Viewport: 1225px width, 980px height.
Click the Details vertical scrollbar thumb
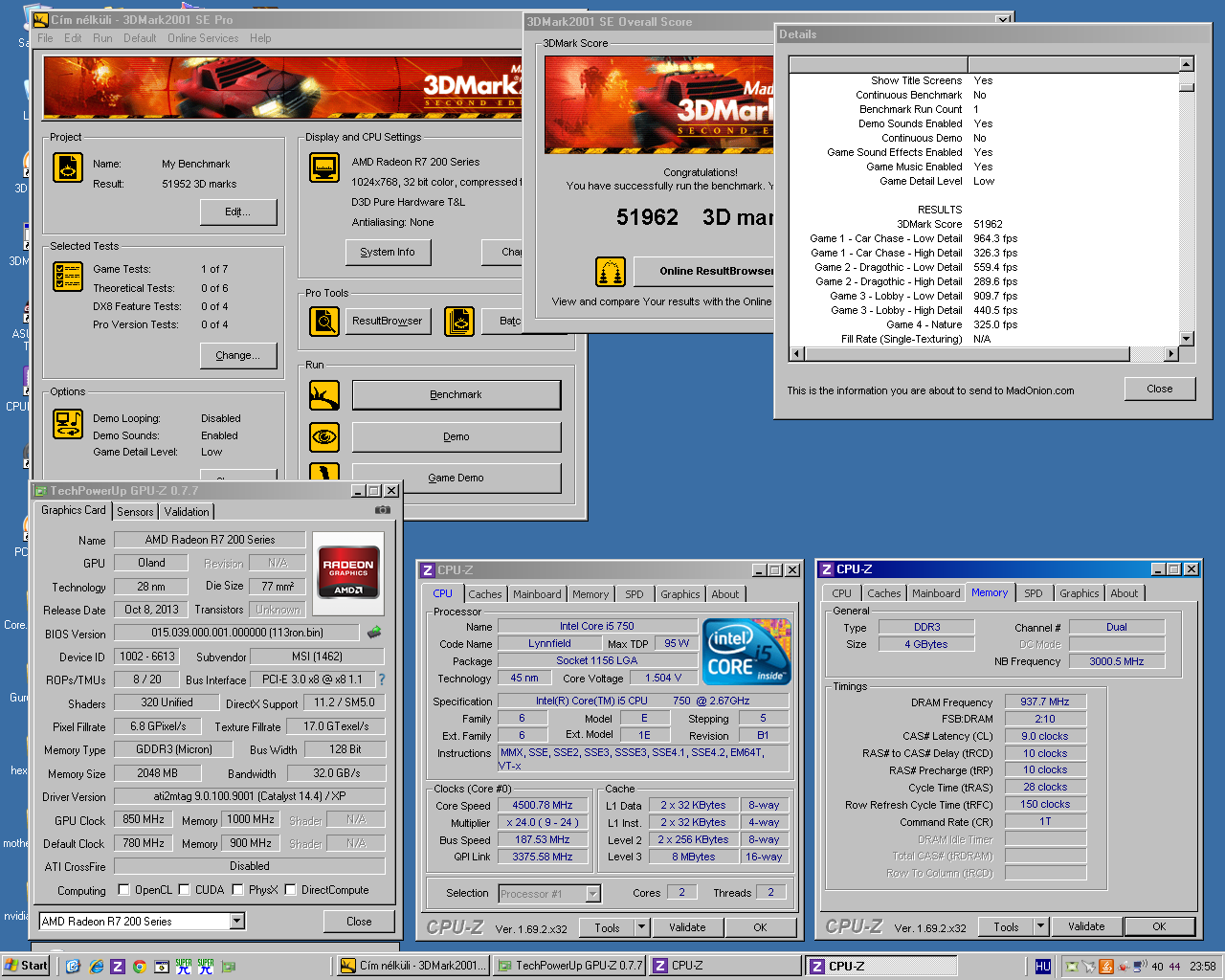(1187, 86)
